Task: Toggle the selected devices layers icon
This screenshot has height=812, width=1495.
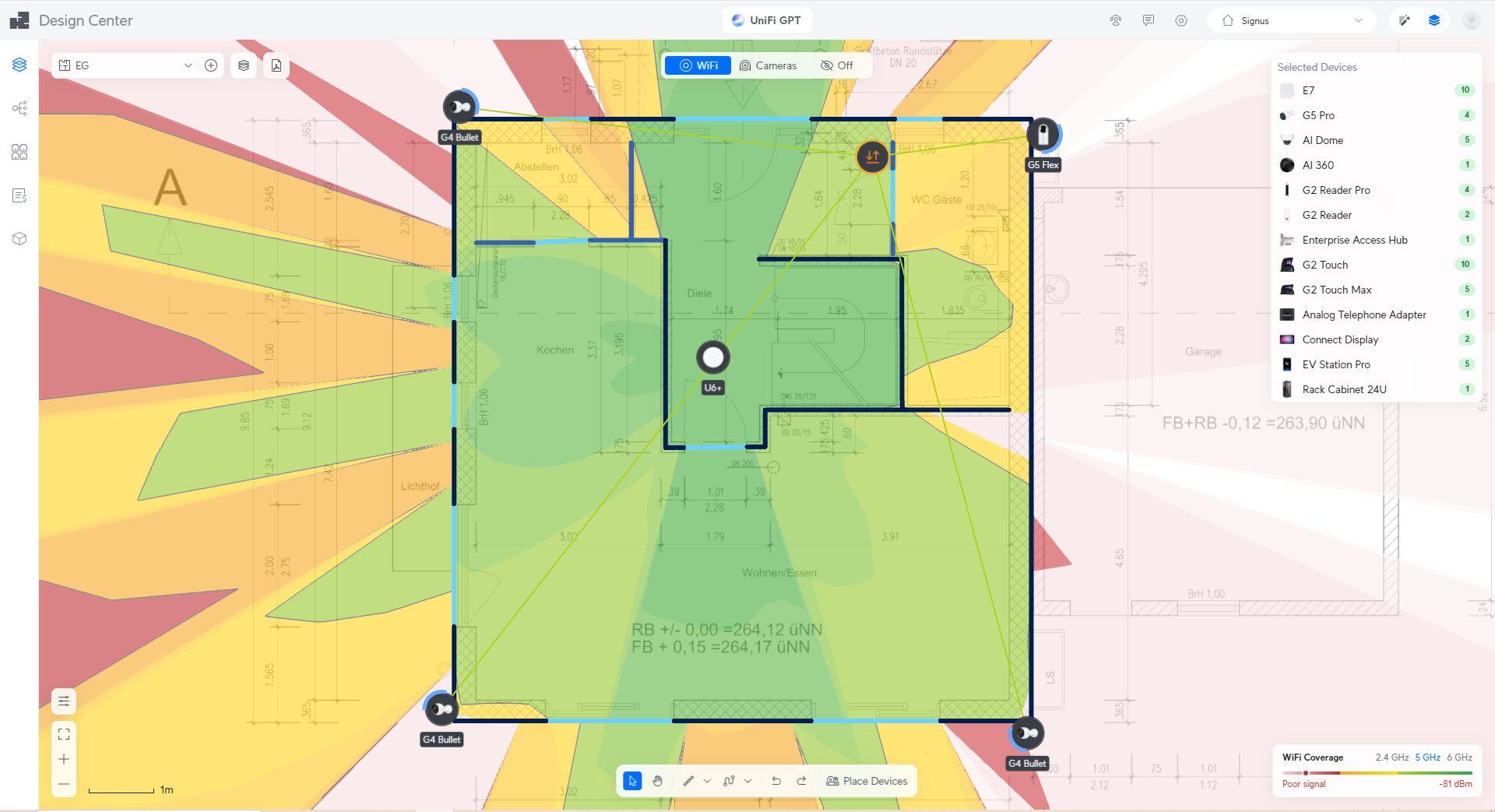Action: pos(1434,21)
